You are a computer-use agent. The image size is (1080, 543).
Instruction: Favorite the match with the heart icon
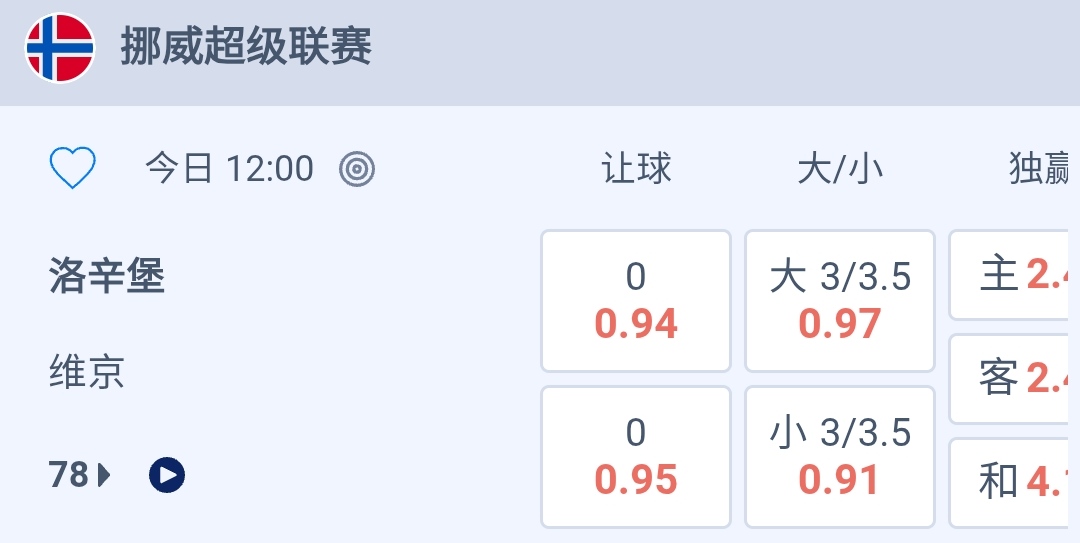tap(73, 169)
